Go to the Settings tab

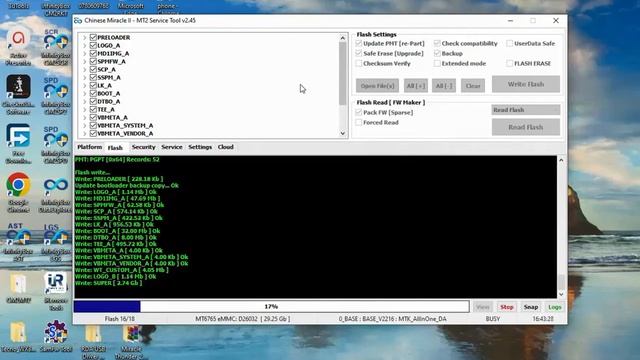[200, 147]
